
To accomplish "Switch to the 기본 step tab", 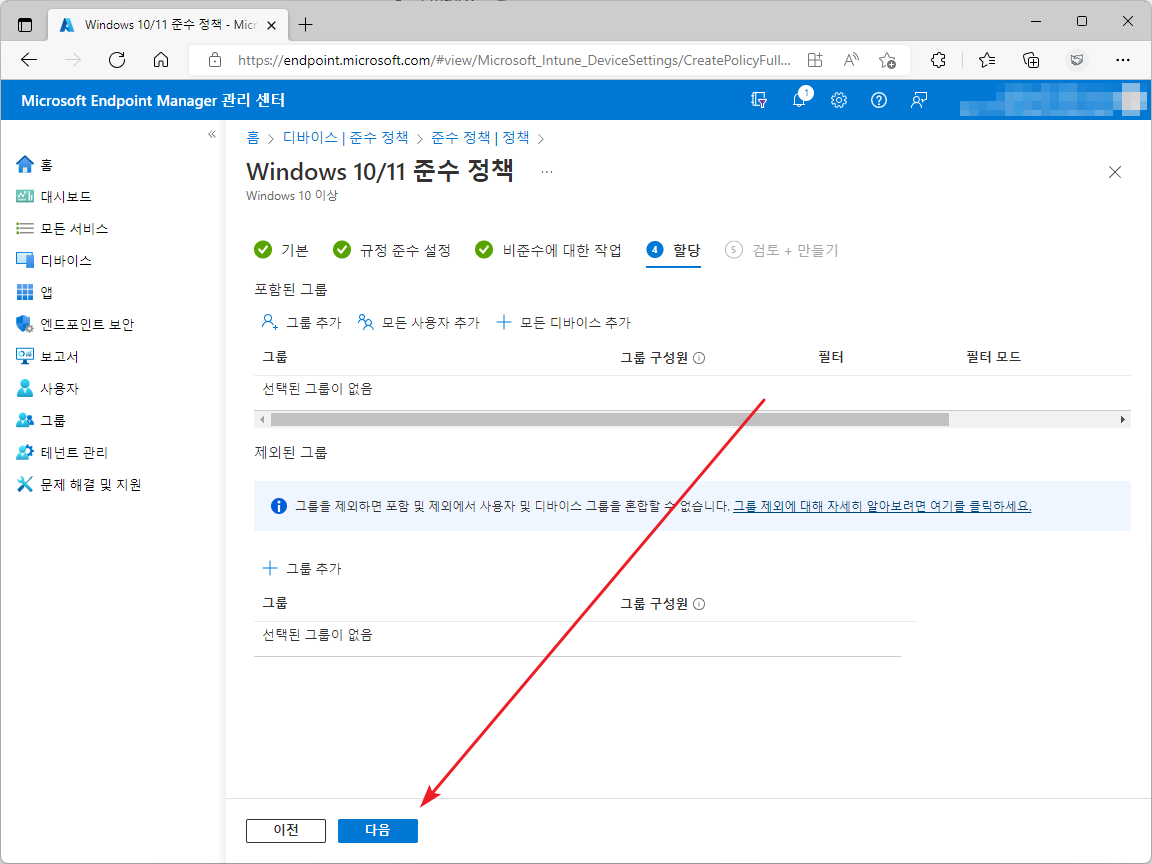I will 281,250.
